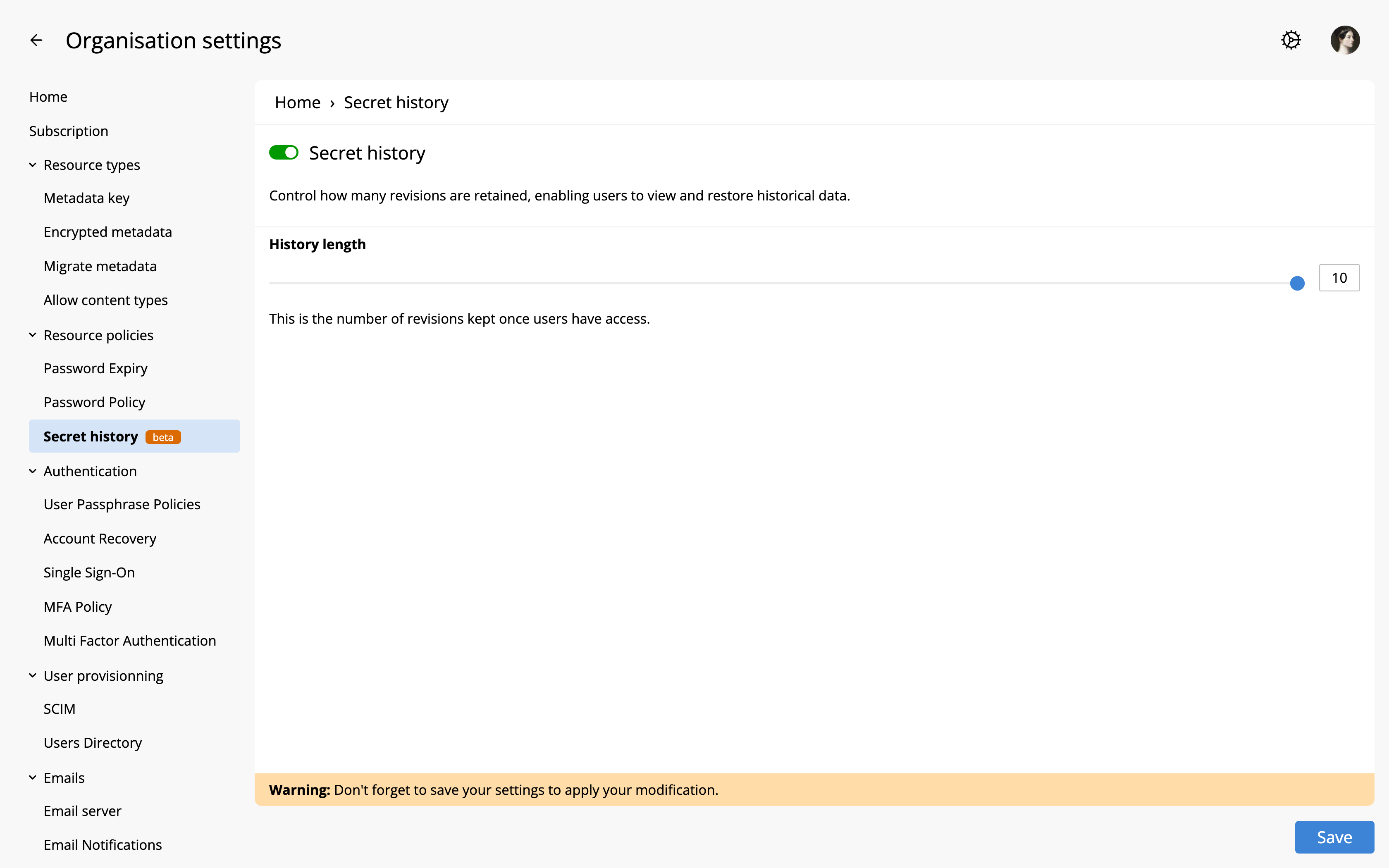Collapse the User provisionning chevron

33,675
